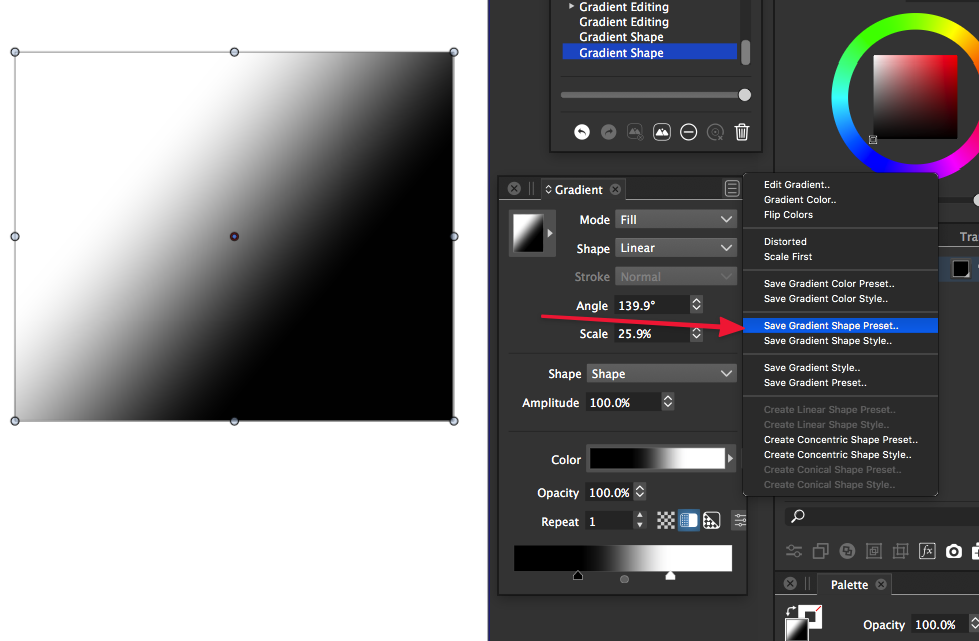Viewport: 979px width, 641px height.
Task: Click the white gradient color stop
Action: point(670,576)
